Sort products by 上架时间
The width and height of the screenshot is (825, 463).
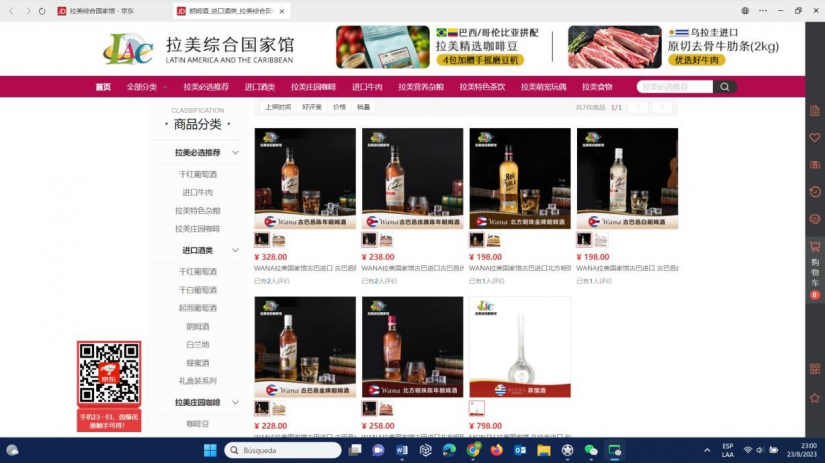coord(278,107)
